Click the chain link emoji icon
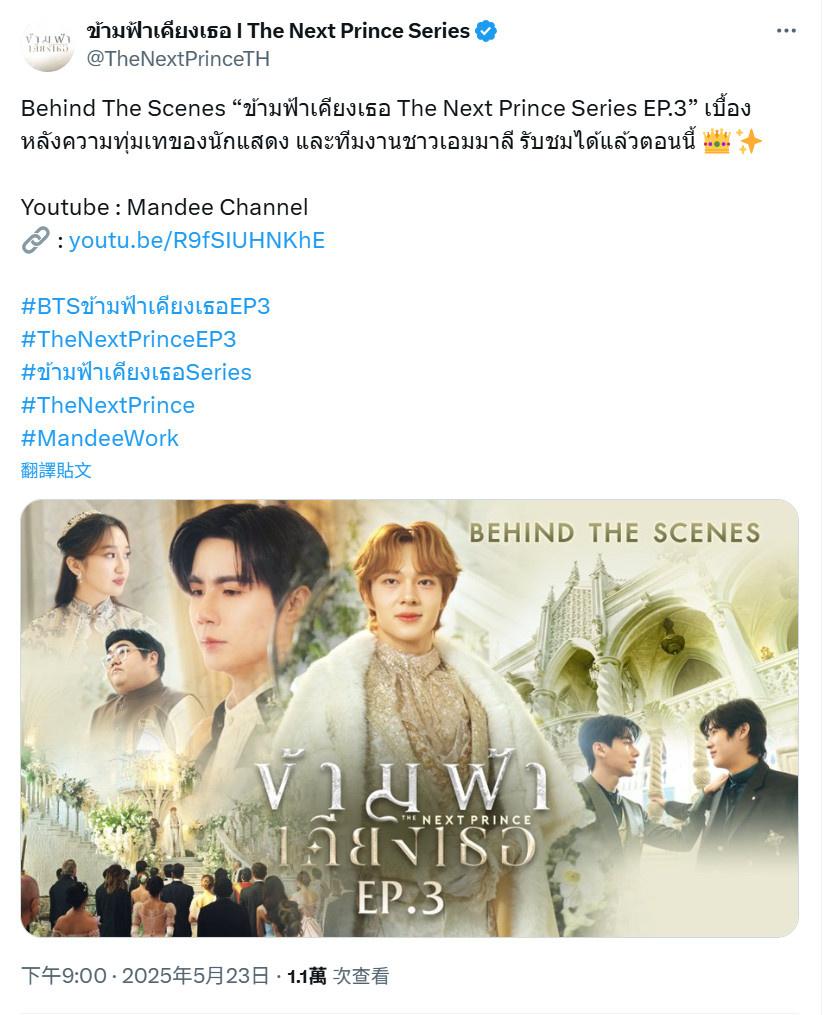The width and height of the screenshot is (830, 1015). (36, 240)
